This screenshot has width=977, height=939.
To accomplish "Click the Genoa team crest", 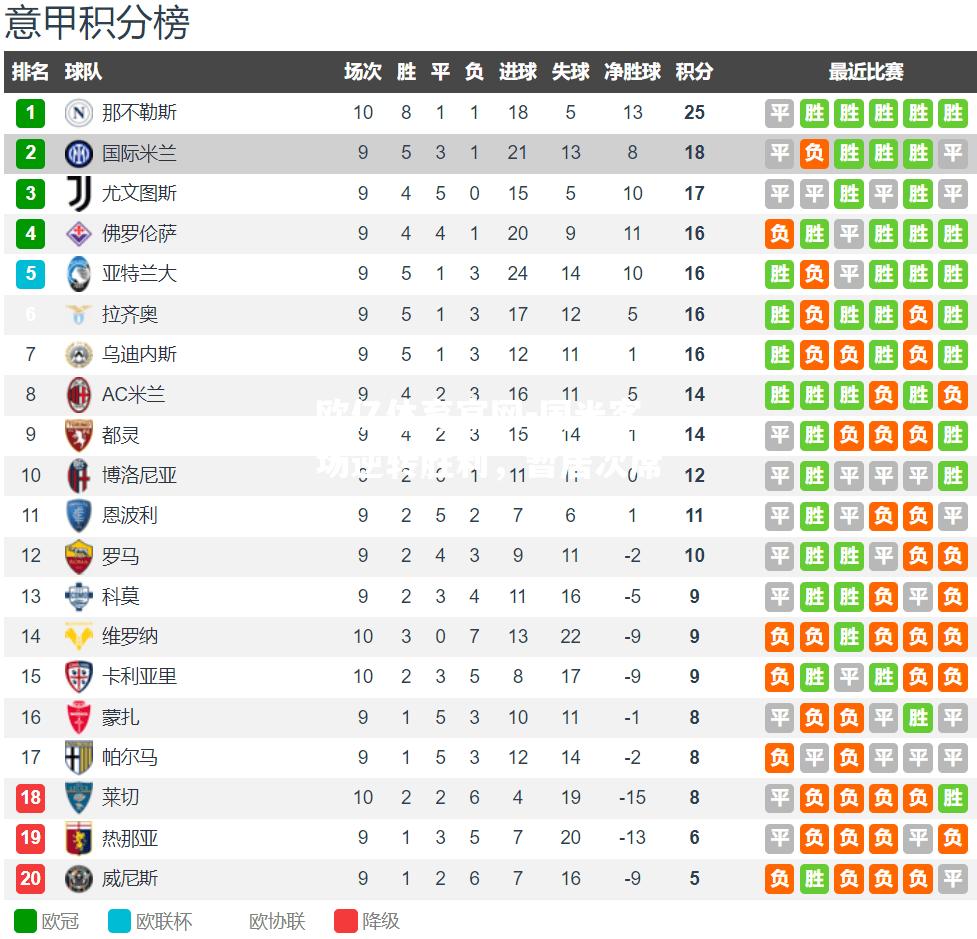I will 79,838.
